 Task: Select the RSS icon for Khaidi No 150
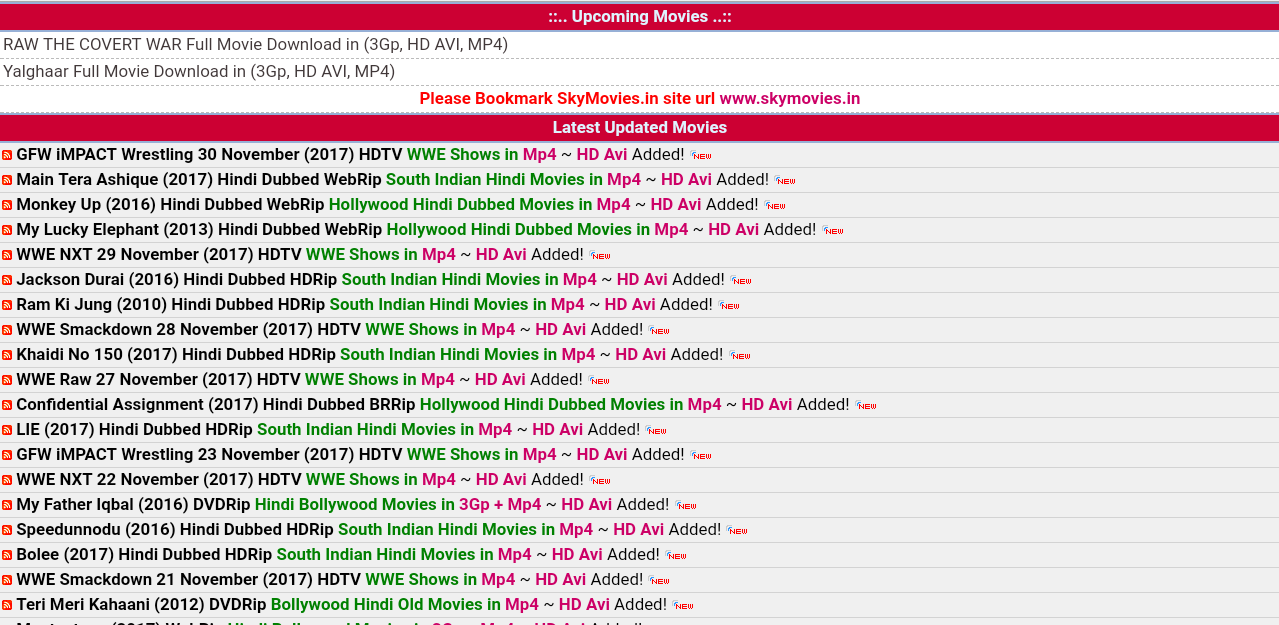7,355
